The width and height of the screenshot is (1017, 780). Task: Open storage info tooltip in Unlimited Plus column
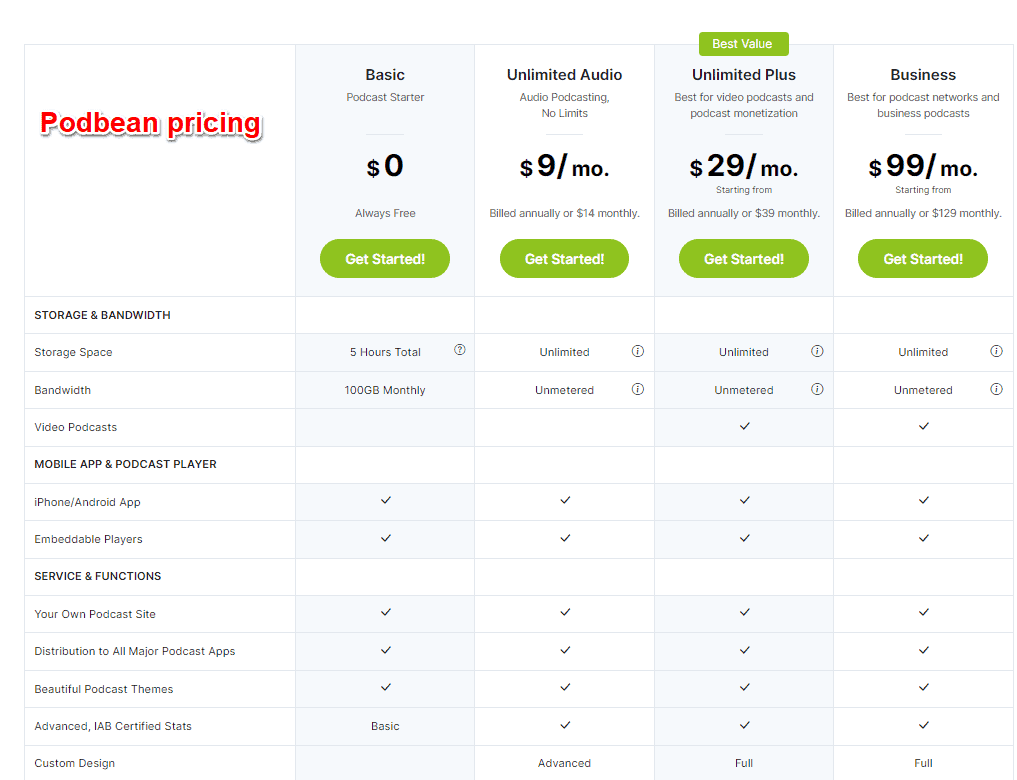click(x=817, y=350)
